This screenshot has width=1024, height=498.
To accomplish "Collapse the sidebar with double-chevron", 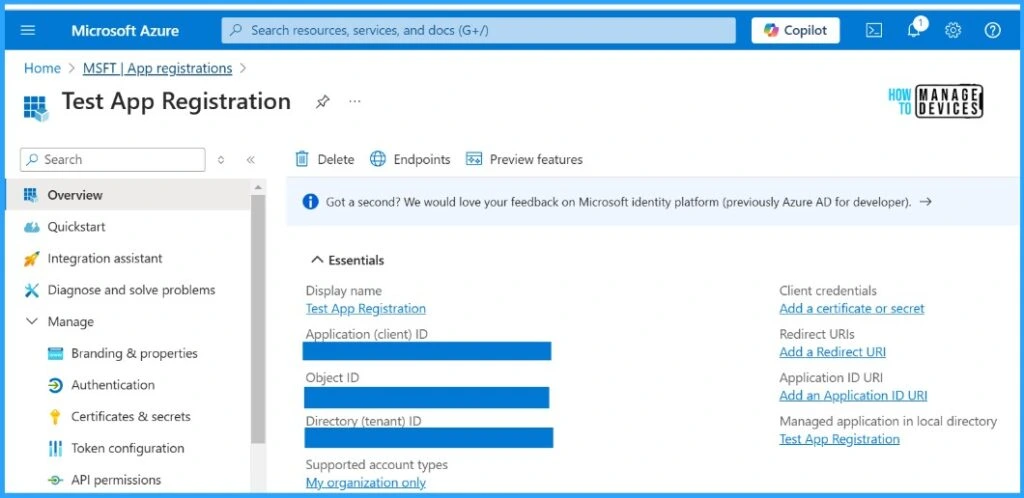I will point(251,160).
